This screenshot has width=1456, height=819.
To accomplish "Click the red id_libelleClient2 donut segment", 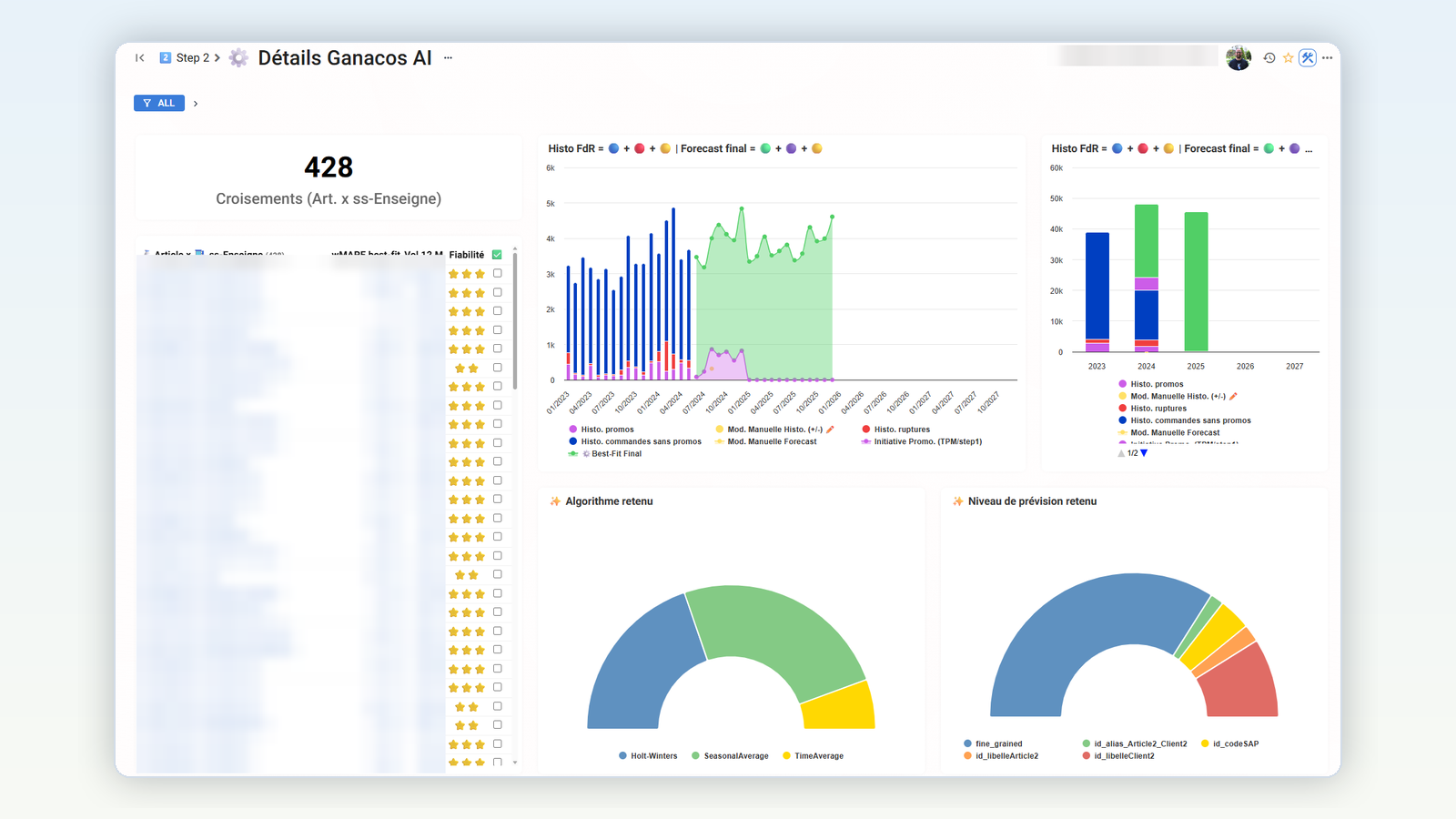I will tap(1245, 685).
